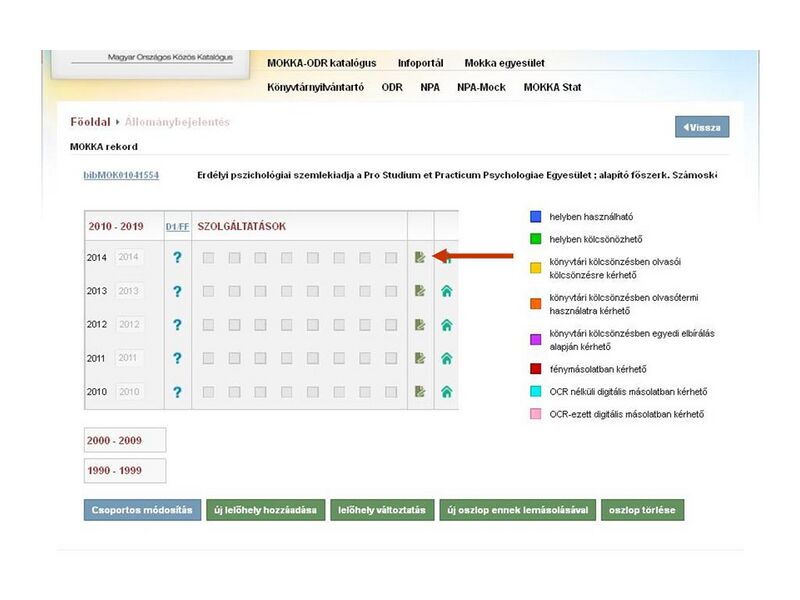The width and height of the screenshot is (800, 600).
Task: Tick the first service checkbox for 2014
Action: 209,258
